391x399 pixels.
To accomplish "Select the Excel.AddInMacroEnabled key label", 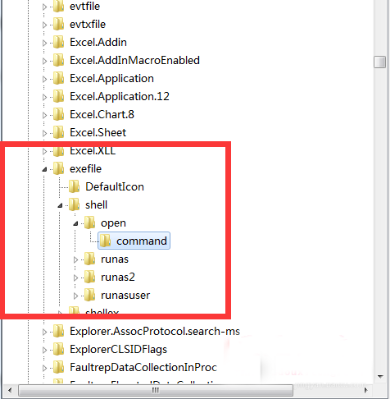I will pyautogui.click(x=134, y=60).
